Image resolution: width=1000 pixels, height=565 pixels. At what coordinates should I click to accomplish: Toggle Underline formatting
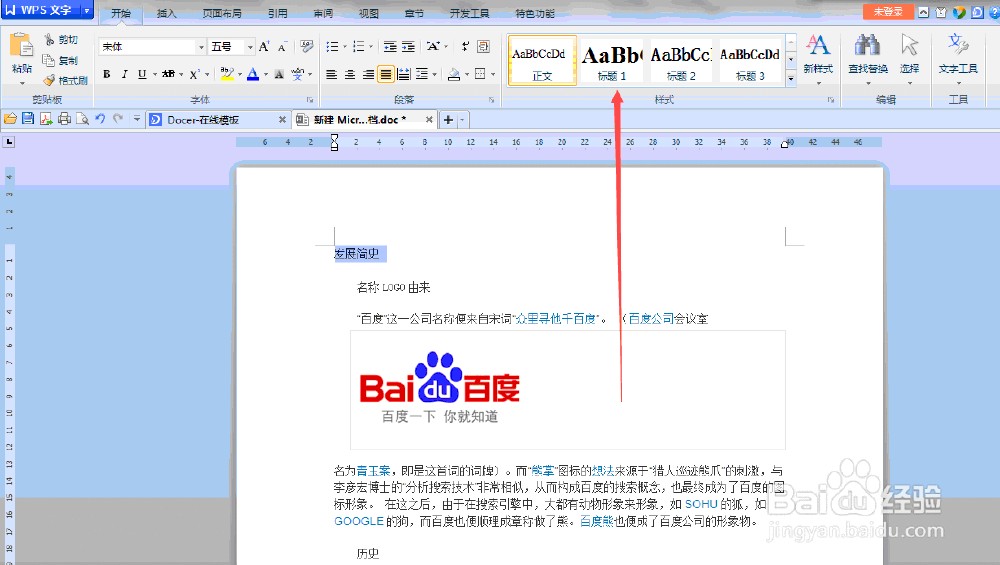142,74
